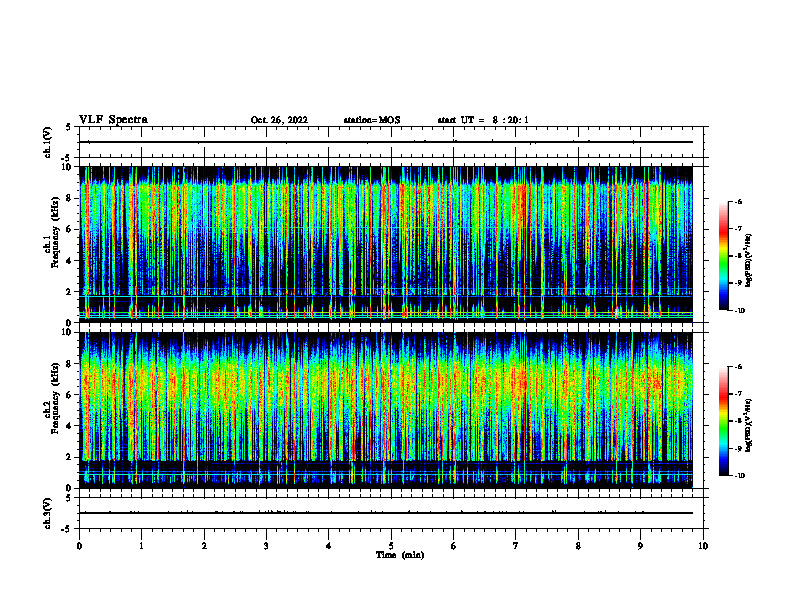Screen dimensions: 792x612
Task: Click time axis tick label '5'
Action: pyautogui.click(x=391, y=546)
